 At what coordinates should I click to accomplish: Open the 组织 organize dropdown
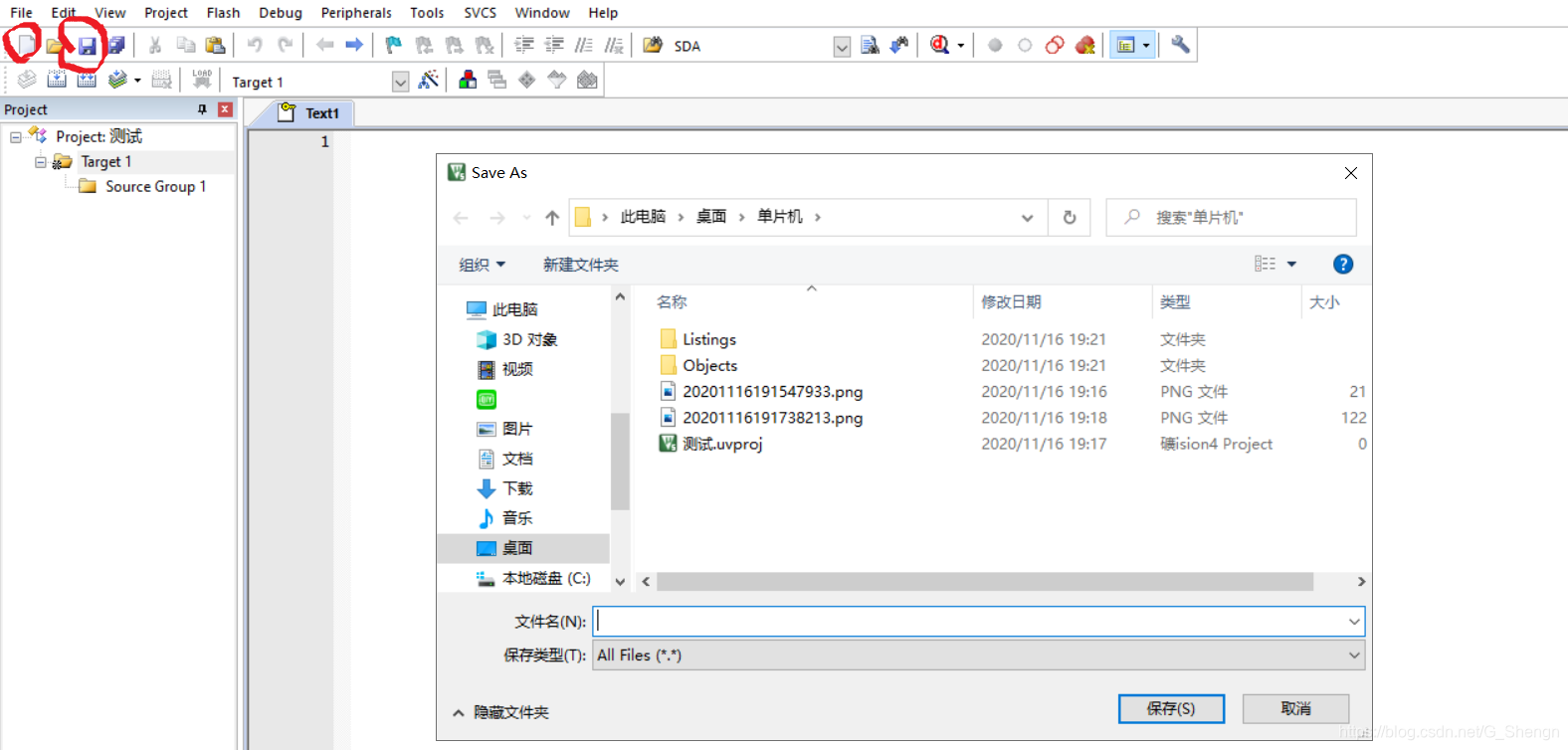(x=483, y=265)
